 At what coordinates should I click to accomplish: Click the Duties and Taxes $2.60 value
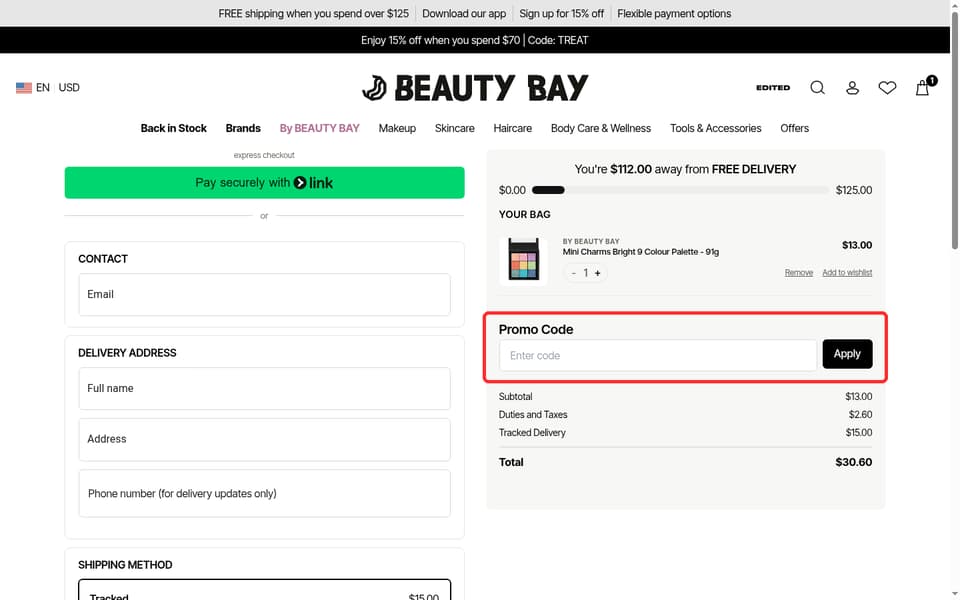860,414
